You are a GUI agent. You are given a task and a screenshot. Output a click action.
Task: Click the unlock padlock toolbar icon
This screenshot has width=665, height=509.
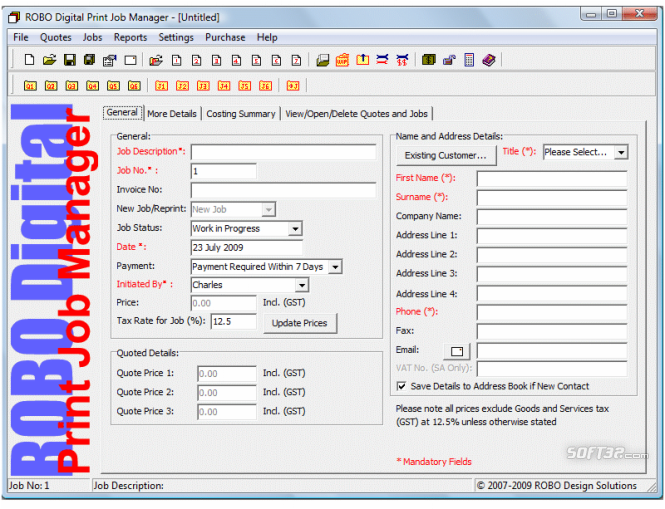tap(449, 60)
